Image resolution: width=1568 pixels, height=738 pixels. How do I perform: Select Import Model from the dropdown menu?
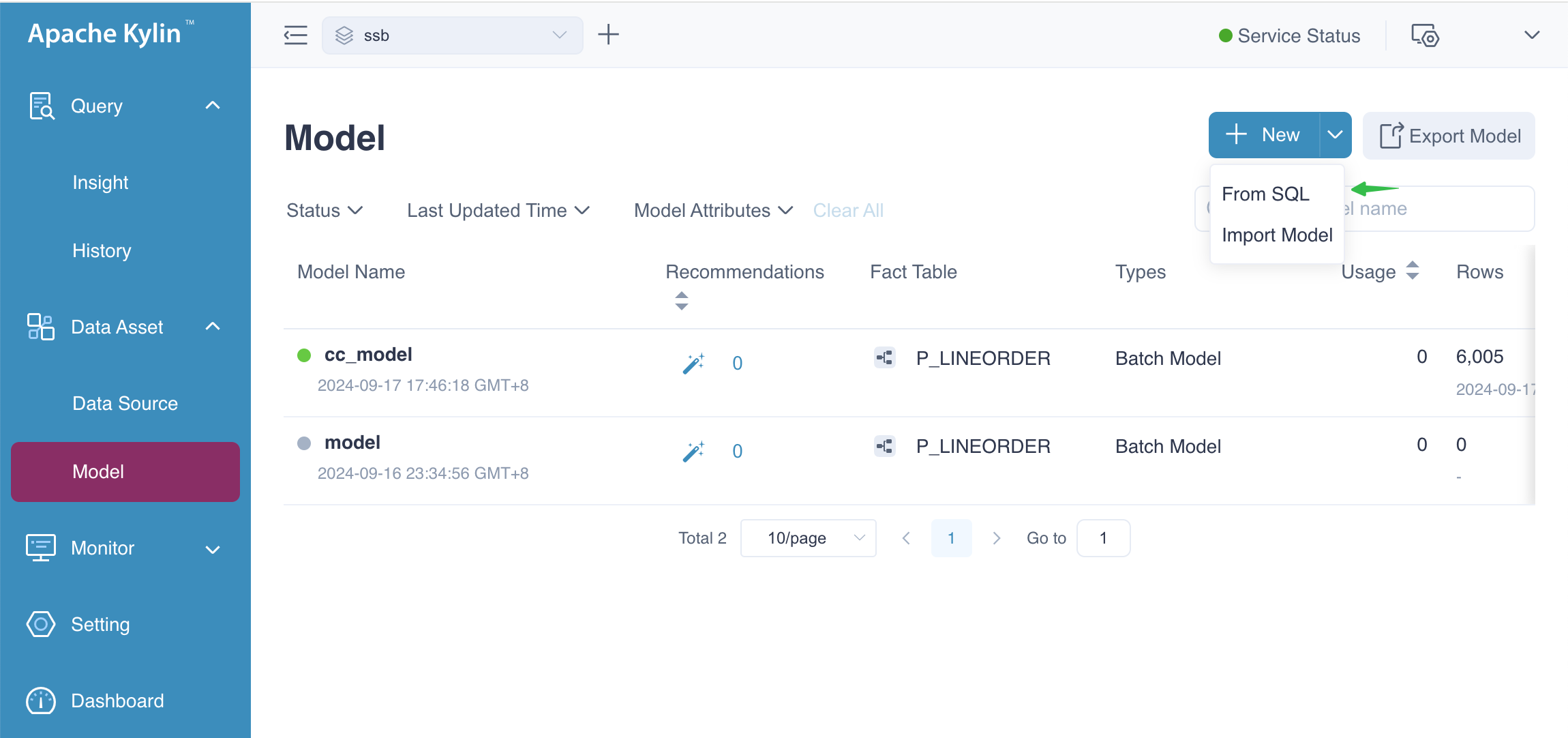pos(1276,235)
